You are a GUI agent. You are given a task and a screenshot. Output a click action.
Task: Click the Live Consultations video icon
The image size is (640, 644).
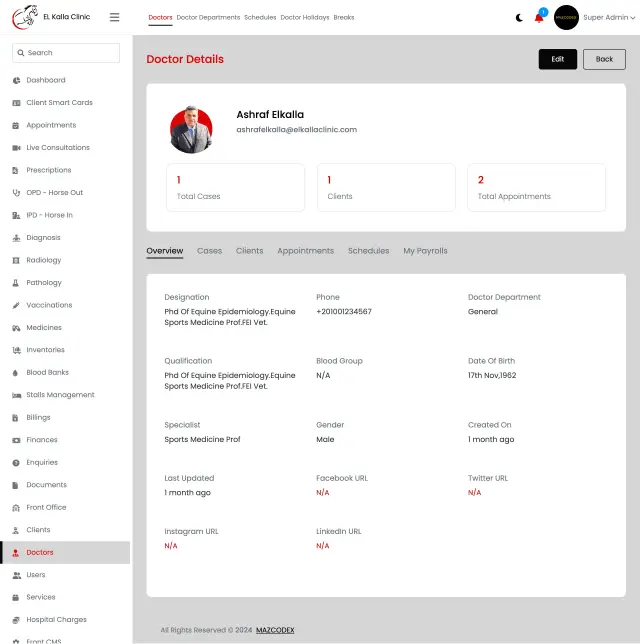pos(16,148)
